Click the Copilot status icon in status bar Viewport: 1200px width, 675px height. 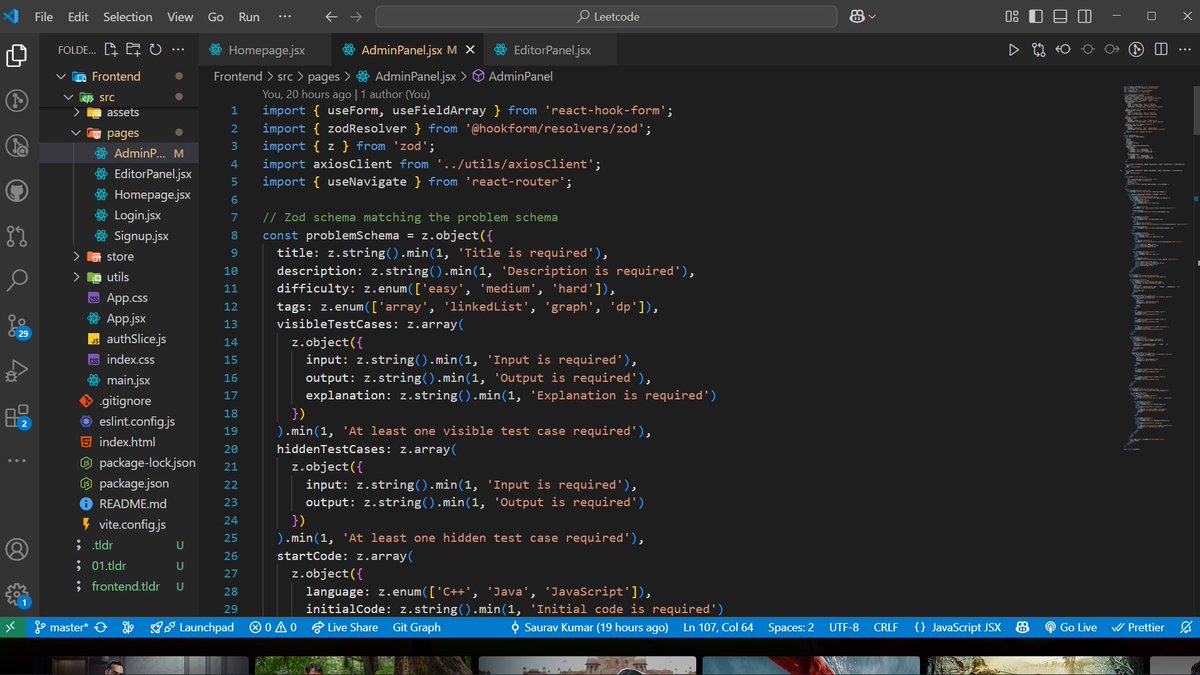(1022, 627)
